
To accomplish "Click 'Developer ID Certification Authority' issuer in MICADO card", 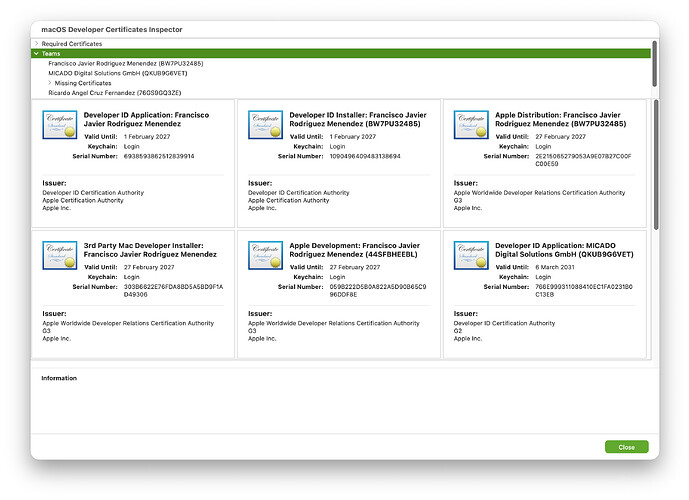I will click(x=504, y=323).
